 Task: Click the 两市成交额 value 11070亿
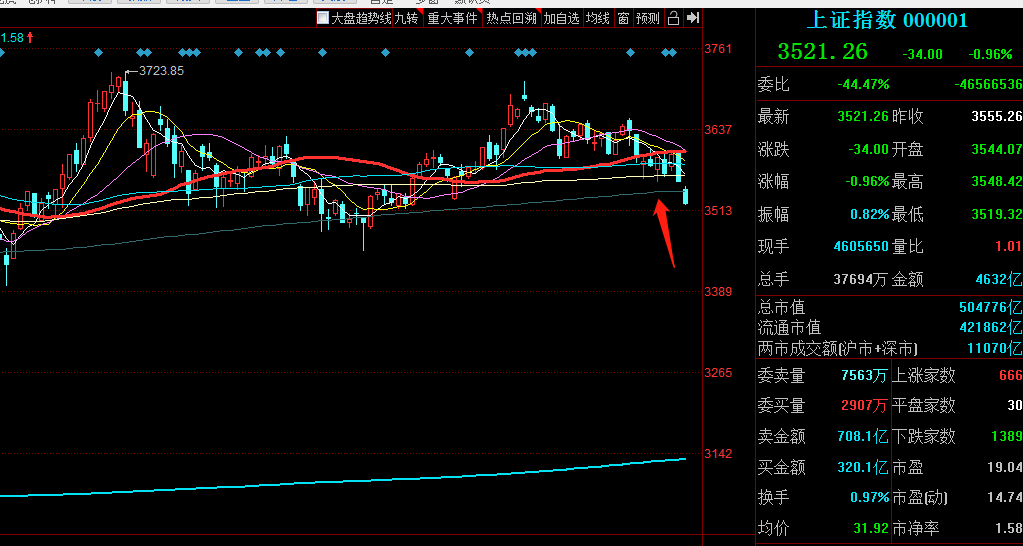click(994, 348)
